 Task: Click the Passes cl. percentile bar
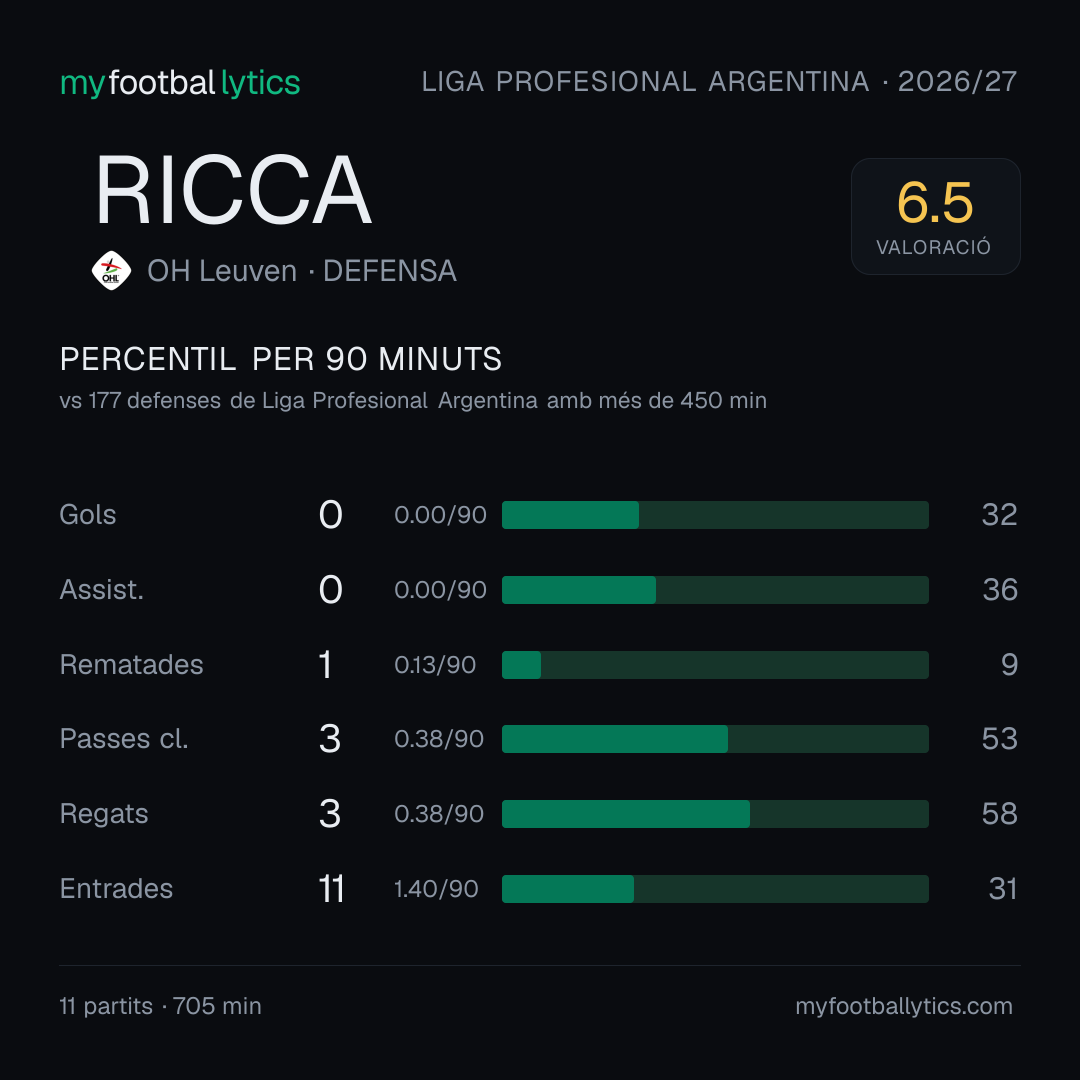[715, 739]
